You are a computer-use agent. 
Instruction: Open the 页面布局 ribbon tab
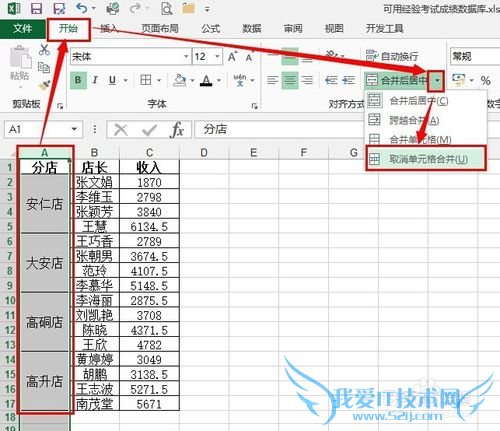click(160, 29)
